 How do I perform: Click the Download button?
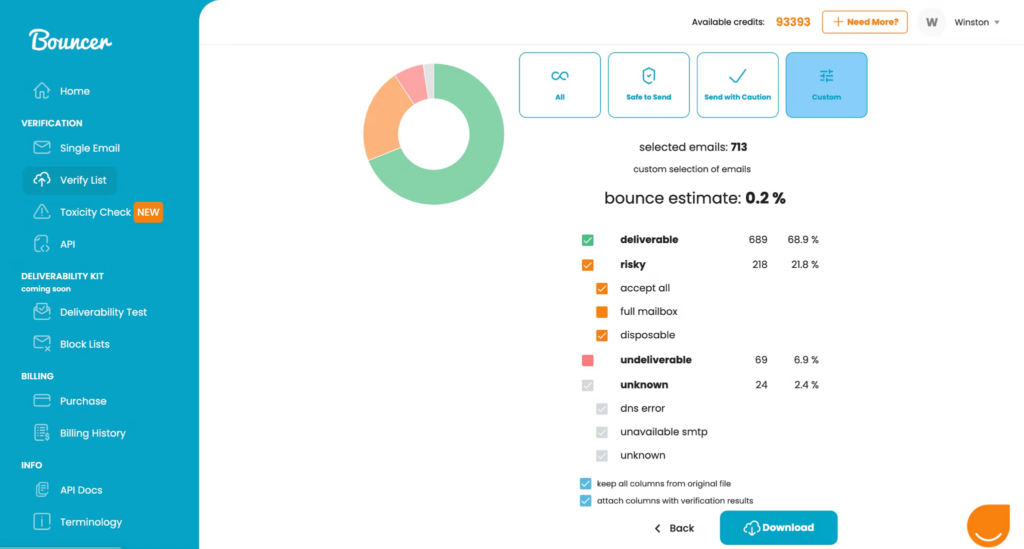778,527
